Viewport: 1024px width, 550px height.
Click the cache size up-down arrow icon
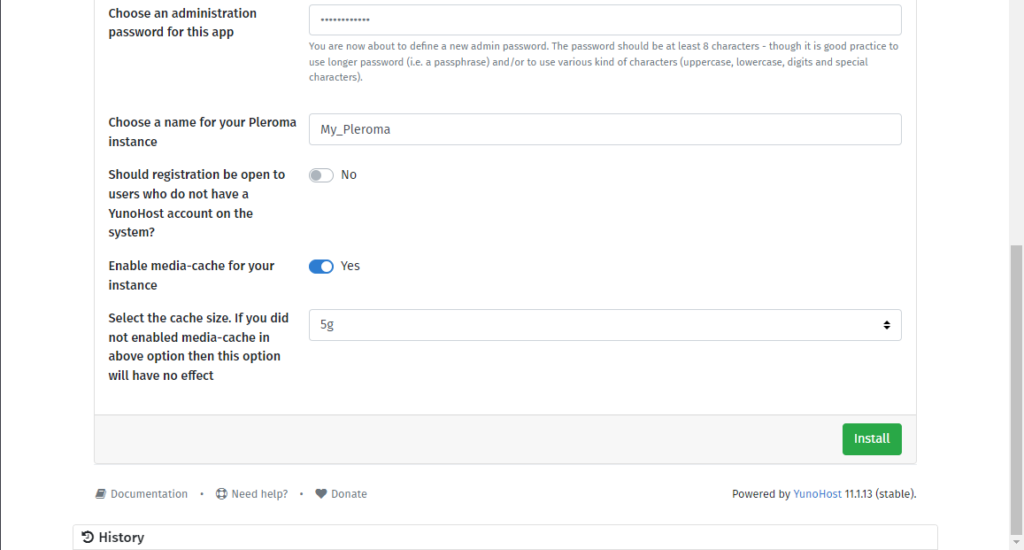[x=886, y=325]
